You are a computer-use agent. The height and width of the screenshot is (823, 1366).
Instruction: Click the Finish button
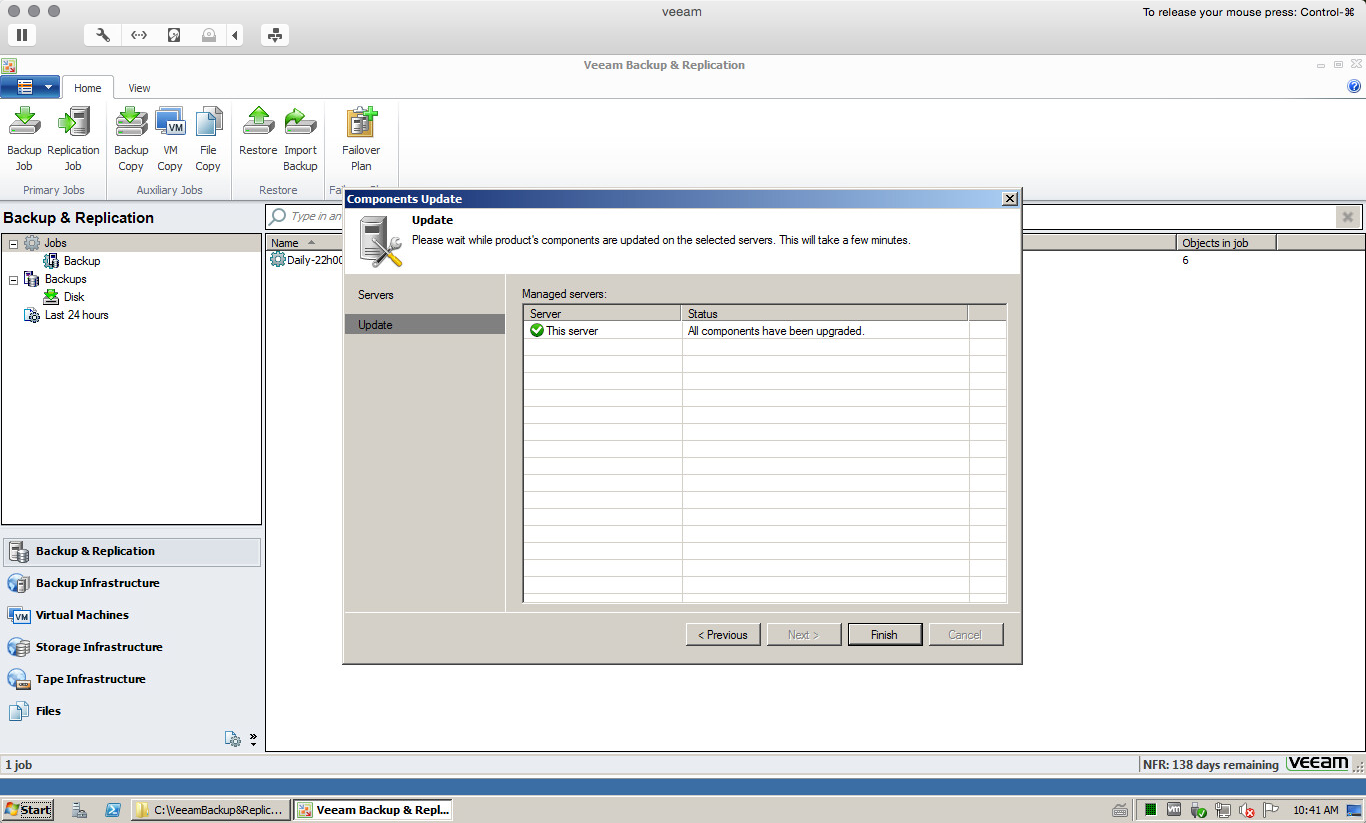[x=884, y=635]
